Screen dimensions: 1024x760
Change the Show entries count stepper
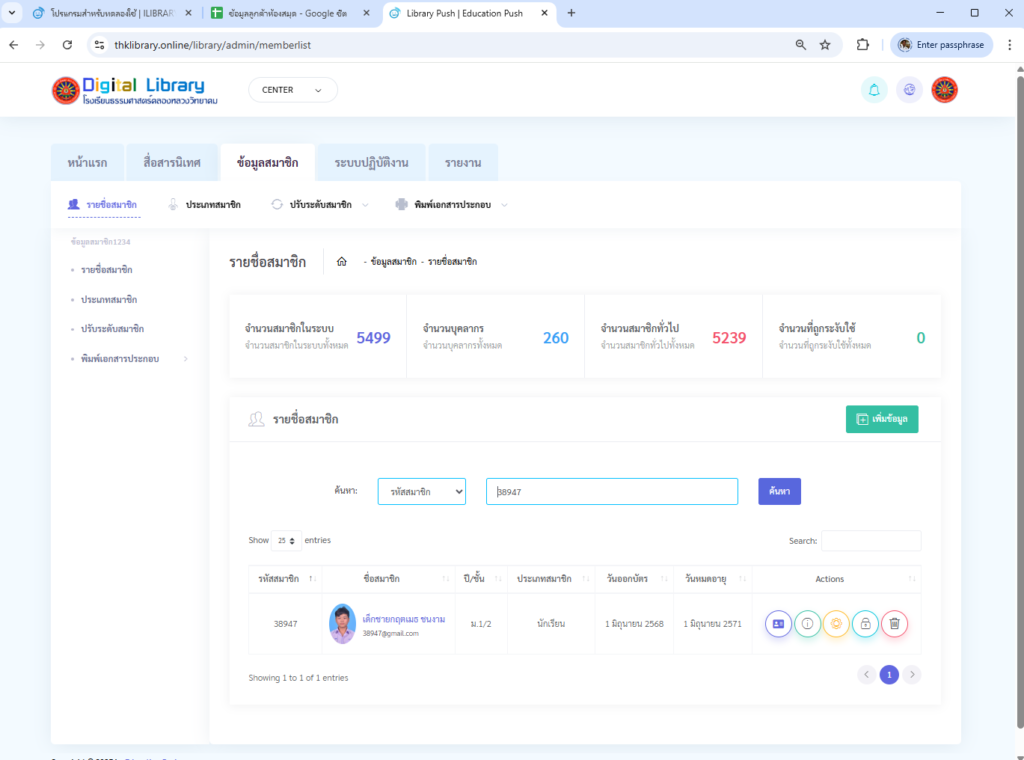coord(288,541)
